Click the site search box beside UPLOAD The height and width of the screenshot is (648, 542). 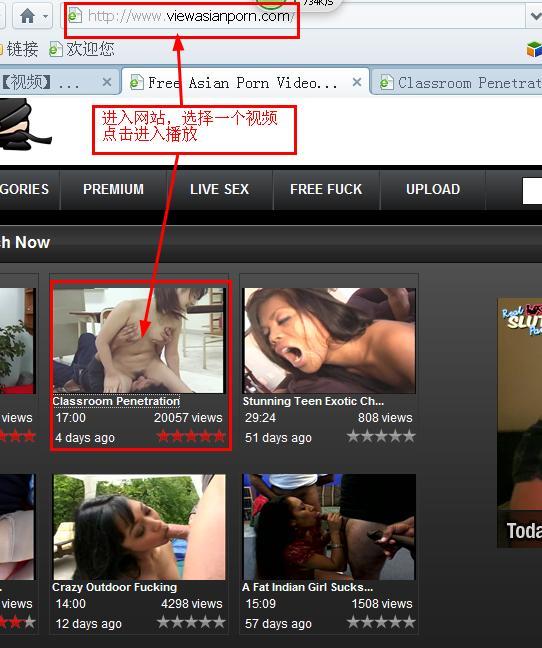pos(532,191)
